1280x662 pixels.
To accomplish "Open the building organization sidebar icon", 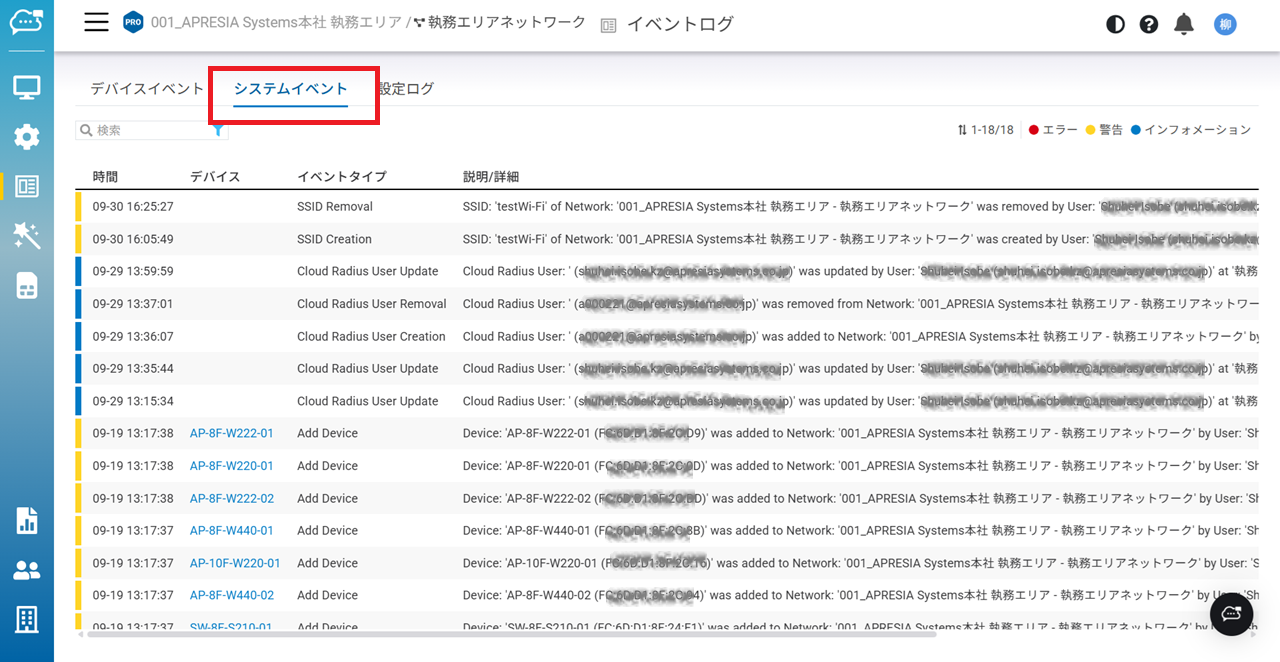I will coord(27,619).
